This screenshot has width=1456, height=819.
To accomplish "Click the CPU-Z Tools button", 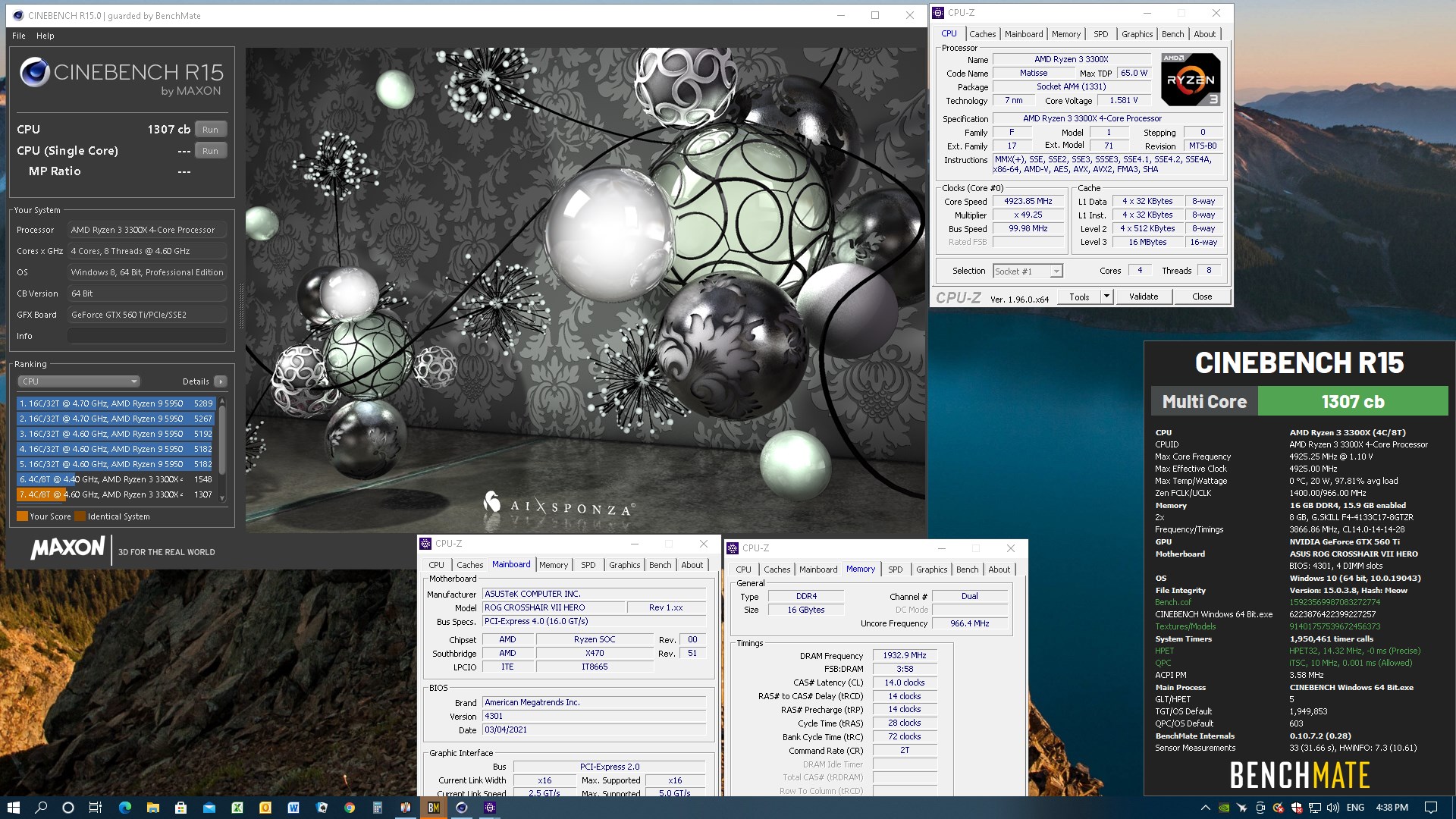I will [1079, 297].
